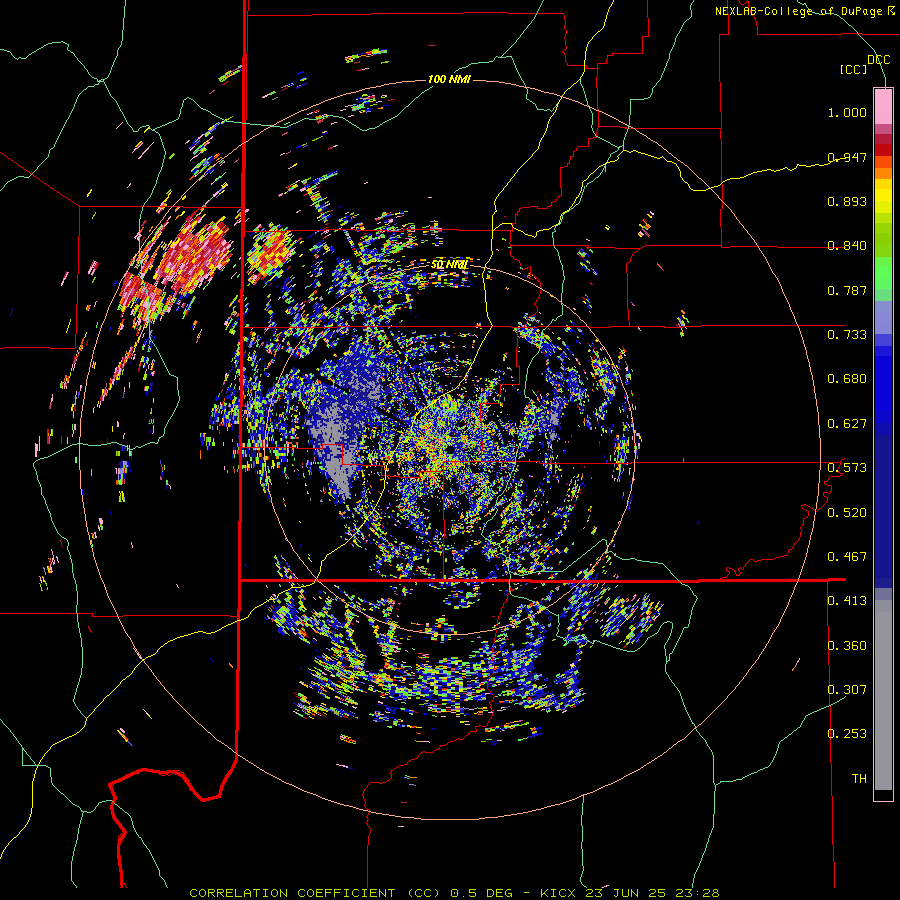Click the NEXLAB-College of DuPage header text
Screen dimensions: 900x900
pyautogui.click(x=804, y=11)
